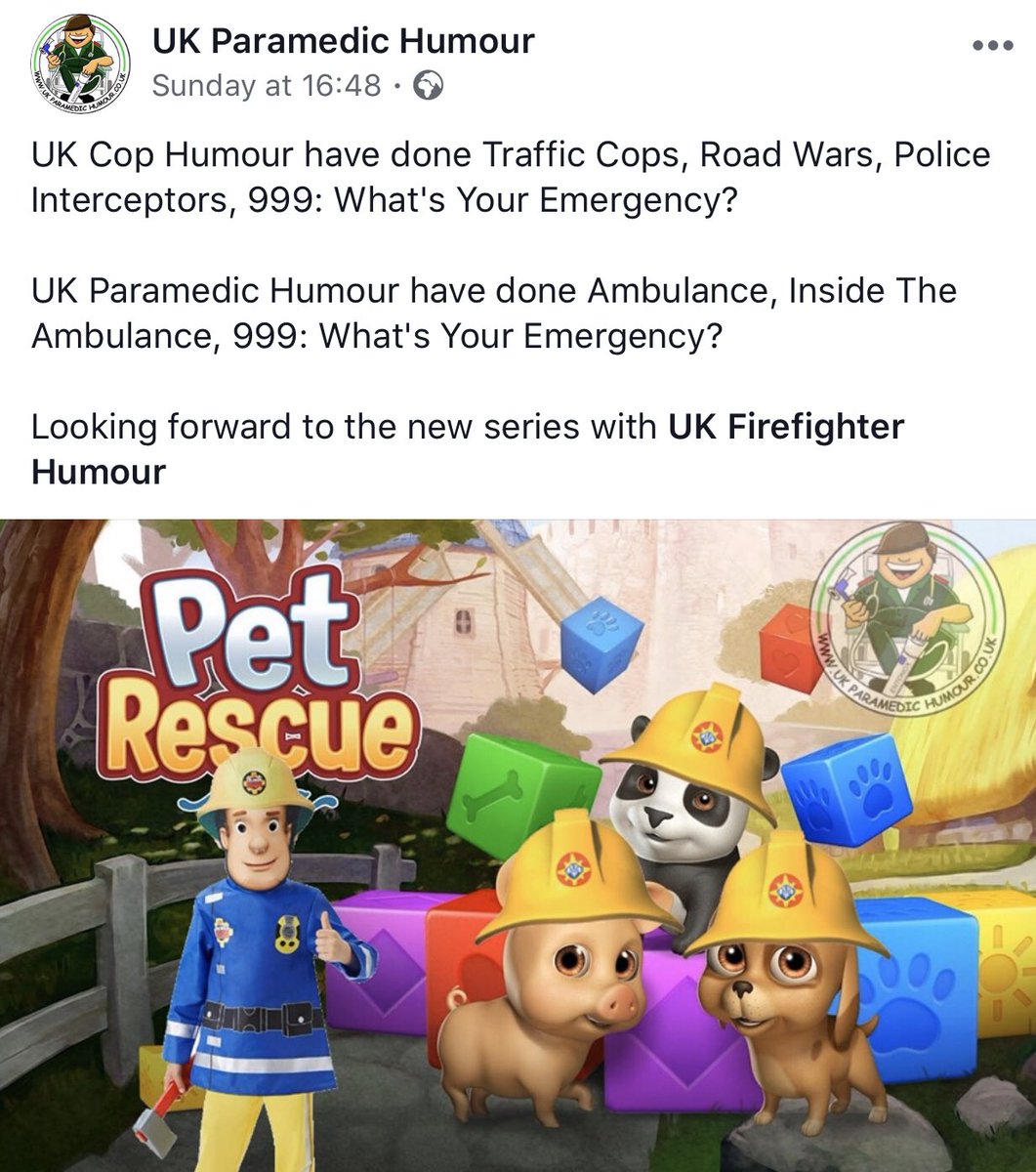Open the UK Paramedic Humour page name
Viewport: 1036px width, 1172px height.
343,41
